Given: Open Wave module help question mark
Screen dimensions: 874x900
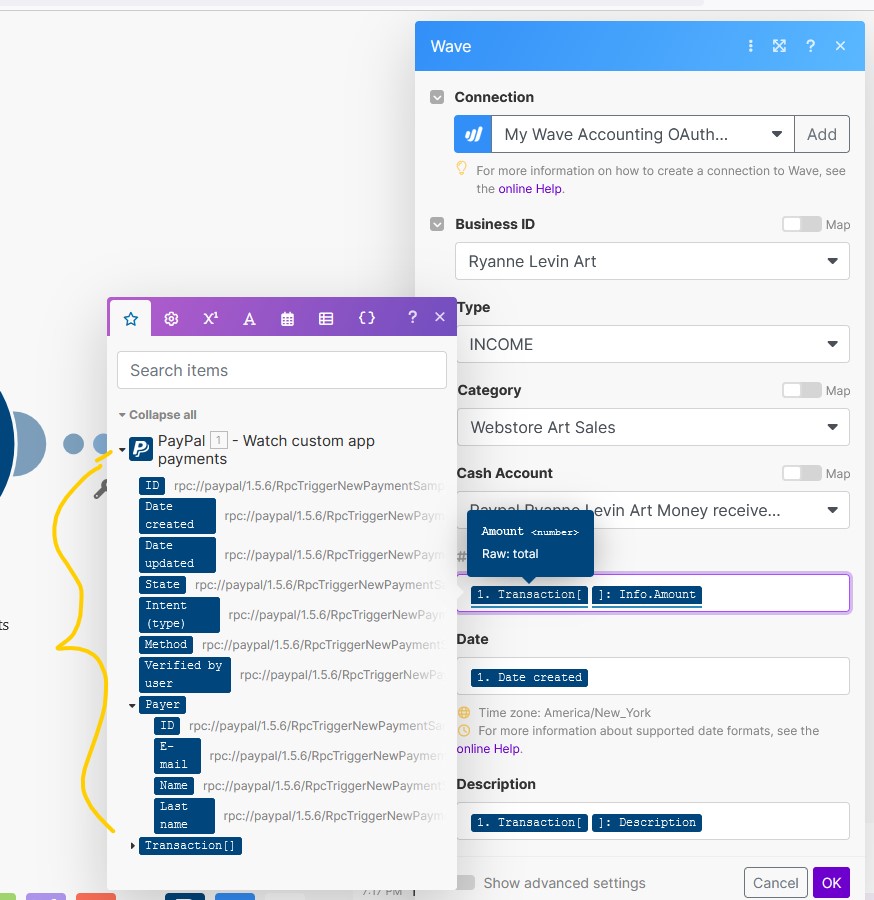Looking at the screenshot, I should coord(810,46).
